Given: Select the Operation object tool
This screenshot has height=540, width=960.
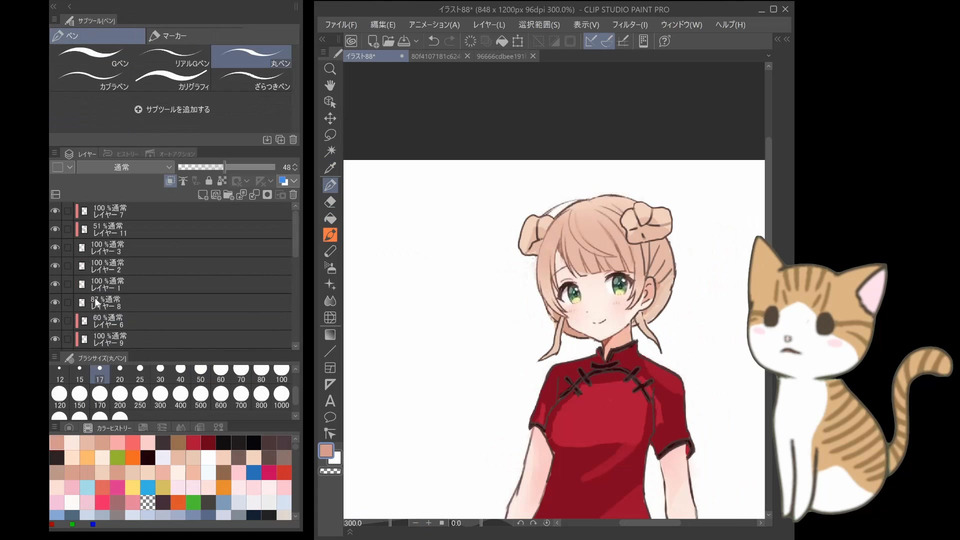Looking at the screenshot, I should 330,102.
